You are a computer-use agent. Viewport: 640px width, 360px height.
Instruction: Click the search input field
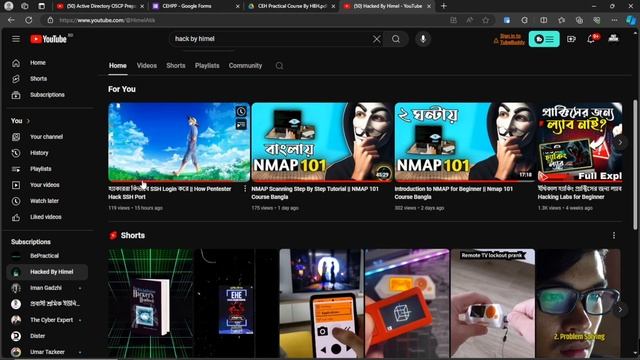(x=271, y=39)
